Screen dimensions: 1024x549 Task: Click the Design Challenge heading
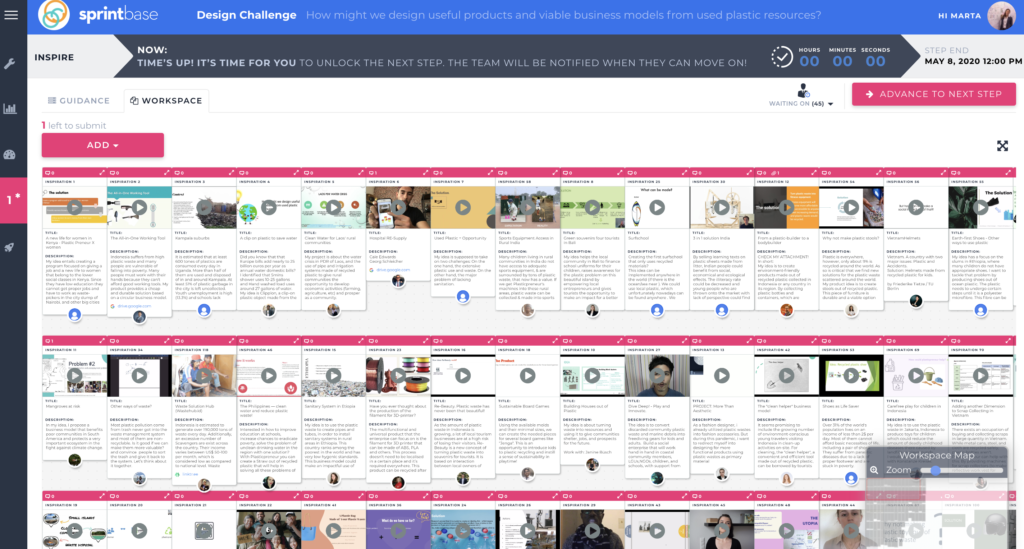[246, 15]
